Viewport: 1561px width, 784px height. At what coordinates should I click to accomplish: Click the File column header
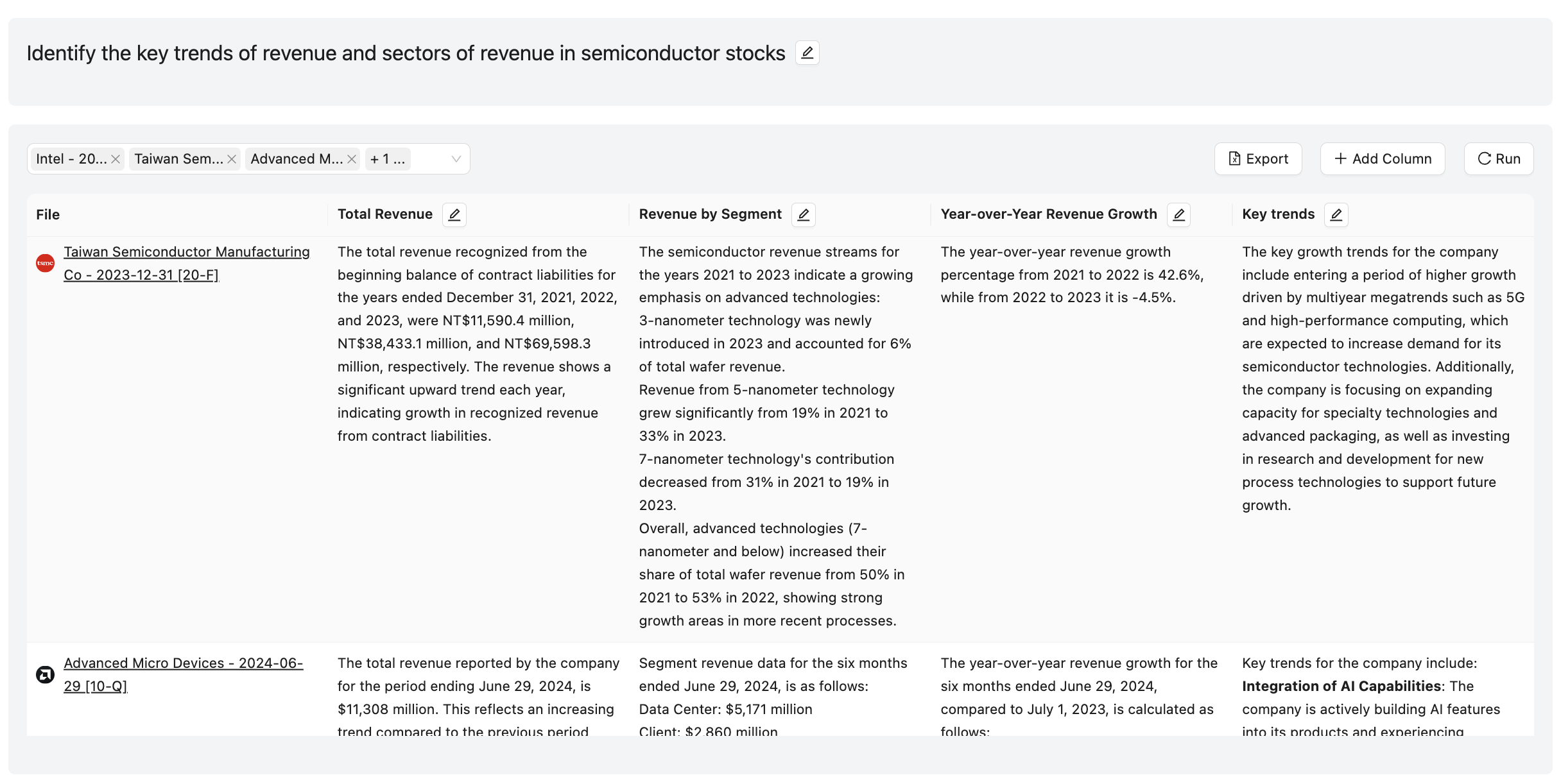[48, 214]
